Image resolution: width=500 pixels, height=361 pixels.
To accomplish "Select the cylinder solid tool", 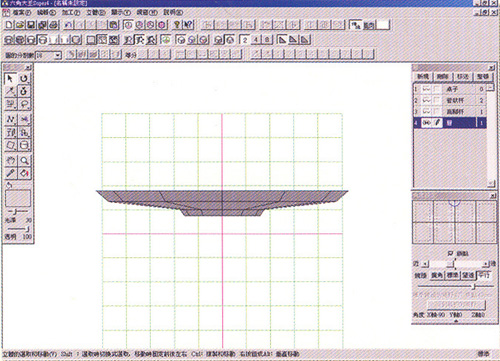I will (x=24, y=146).
